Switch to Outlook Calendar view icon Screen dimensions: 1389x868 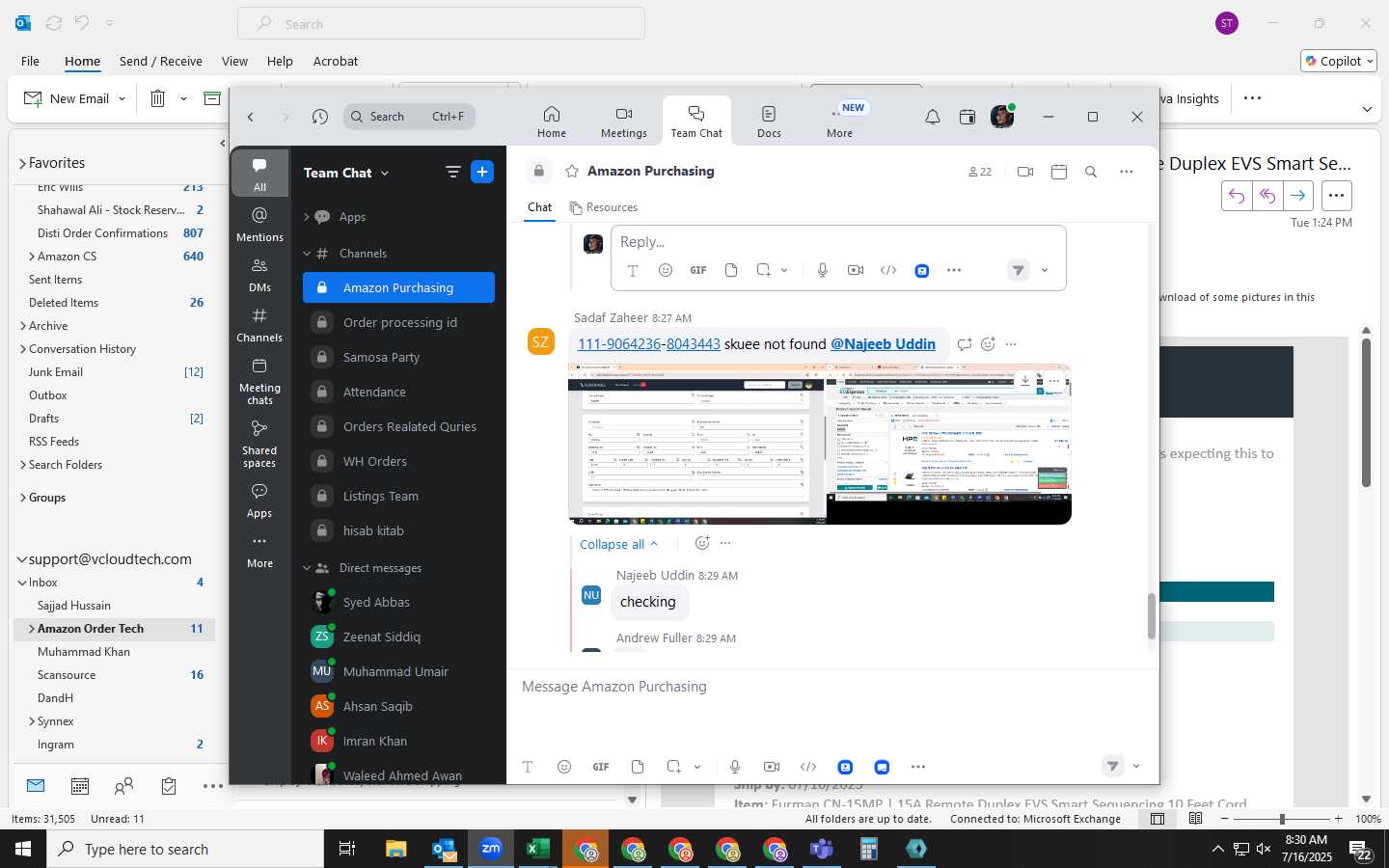80,786
